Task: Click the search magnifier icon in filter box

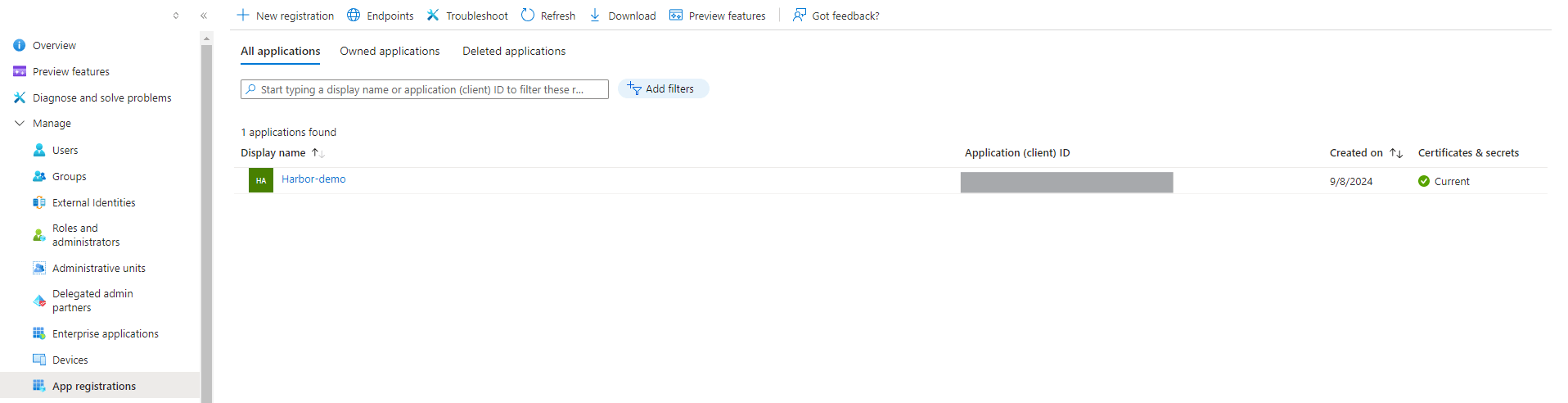Action: [250, 89]
